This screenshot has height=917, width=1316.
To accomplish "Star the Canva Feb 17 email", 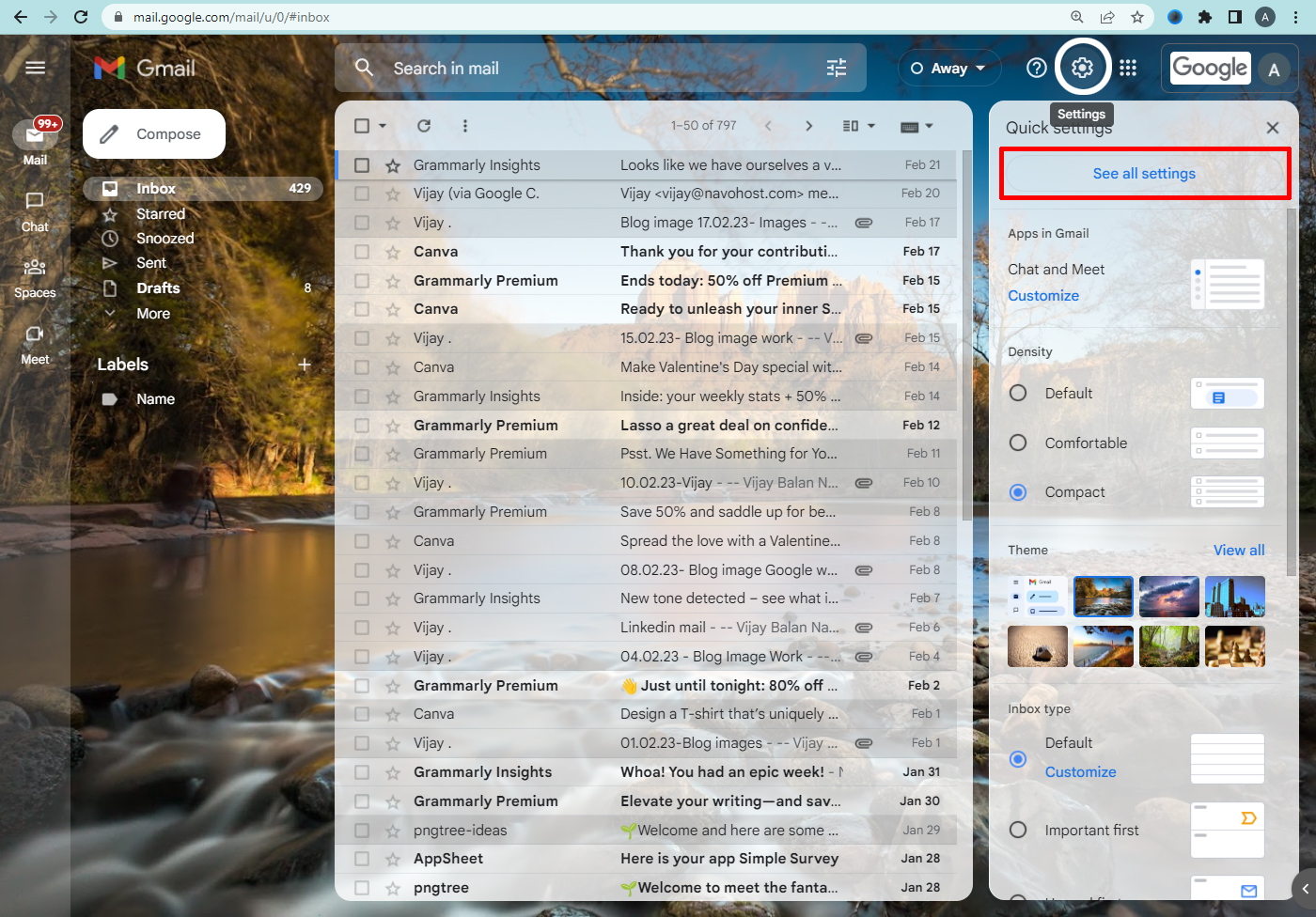I will pos(393,252).
